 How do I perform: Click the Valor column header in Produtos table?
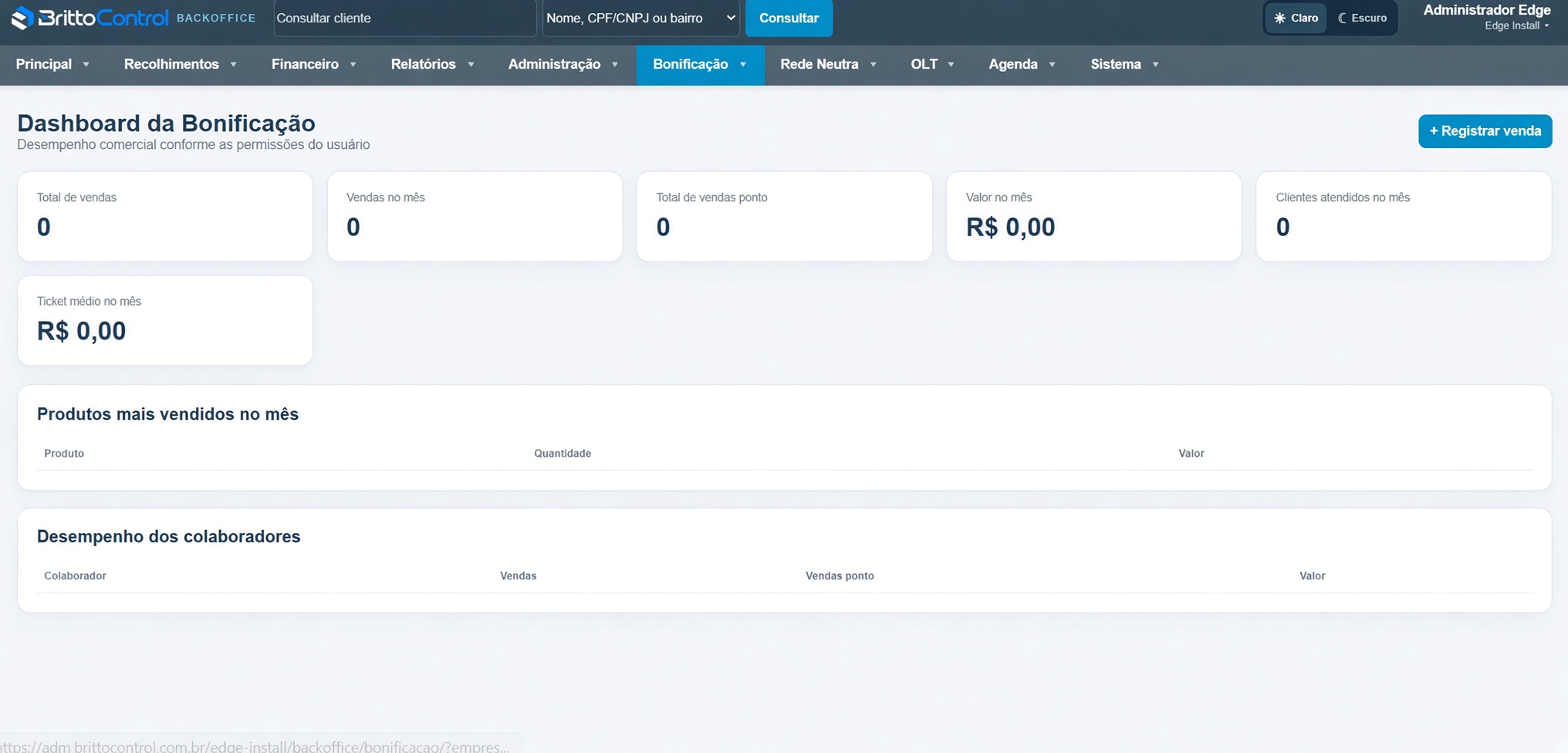tap(1191, 454)
